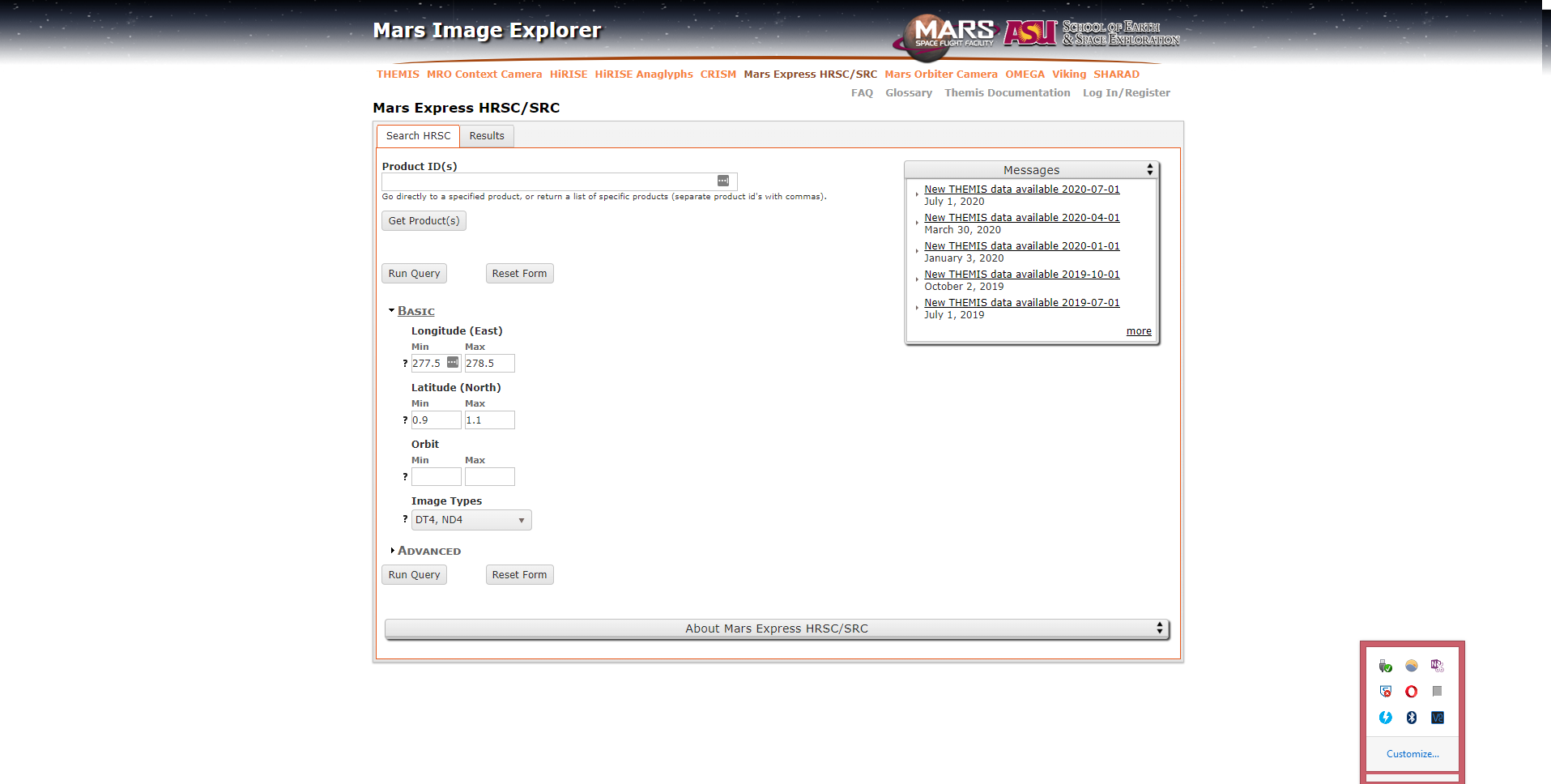Open the OMEGA navigation item
Viewport: 1551px width, 784px height.
tap(1025, 75)
